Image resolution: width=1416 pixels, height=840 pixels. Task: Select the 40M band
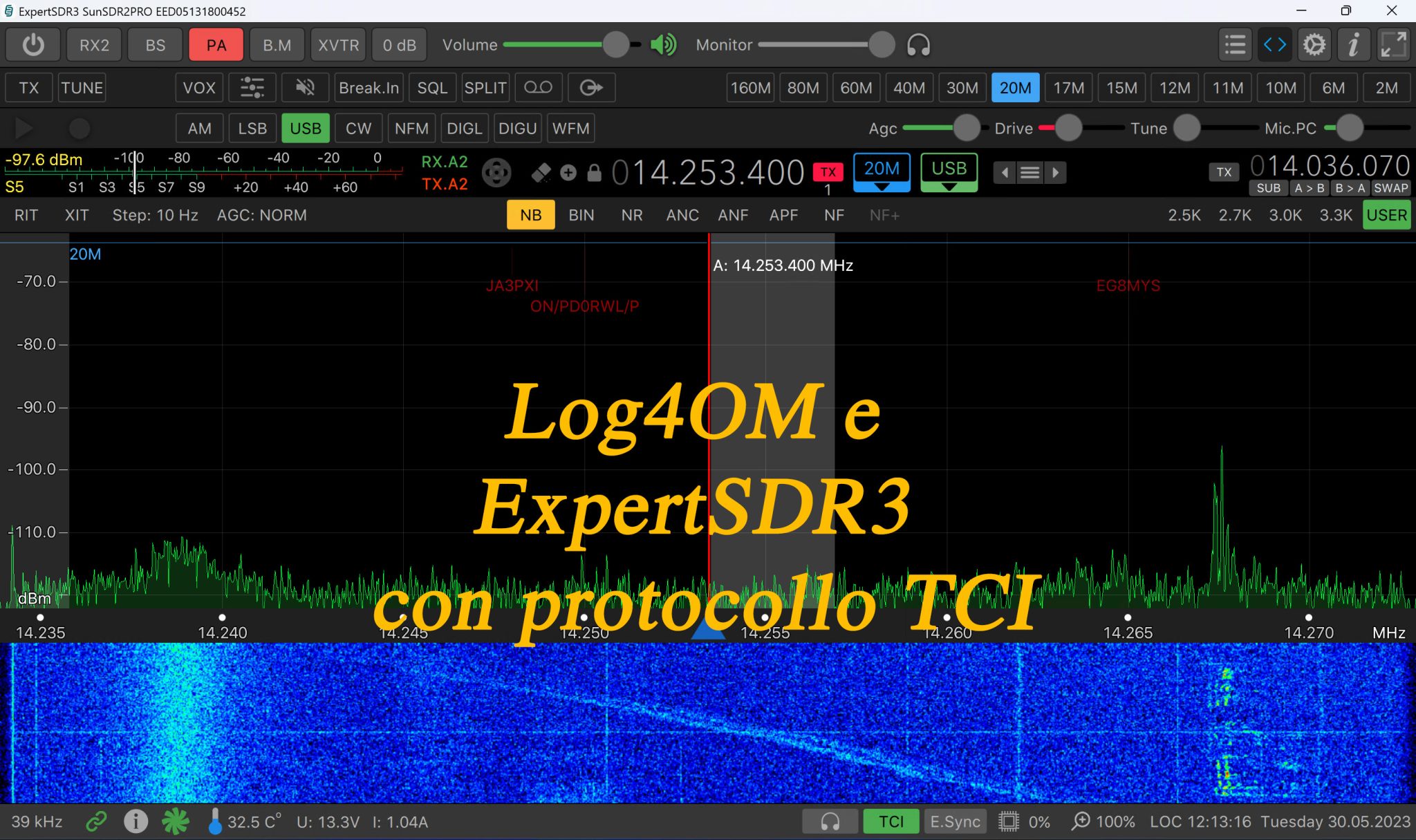click(909, 88)
